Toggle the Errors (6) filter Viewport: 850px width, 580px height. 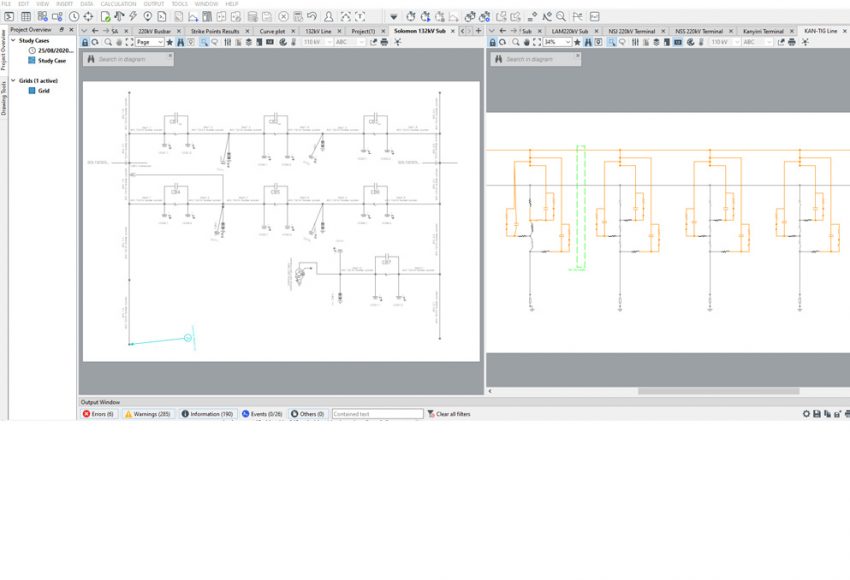pos(99,414)
